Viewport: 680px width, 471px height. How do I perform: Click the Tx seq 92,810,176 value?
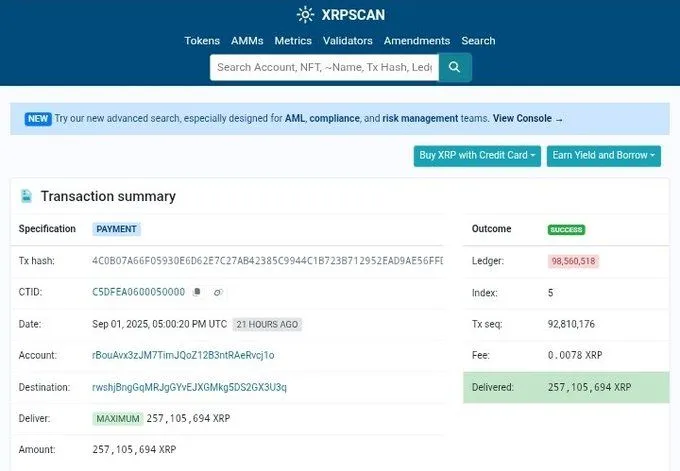571,324
